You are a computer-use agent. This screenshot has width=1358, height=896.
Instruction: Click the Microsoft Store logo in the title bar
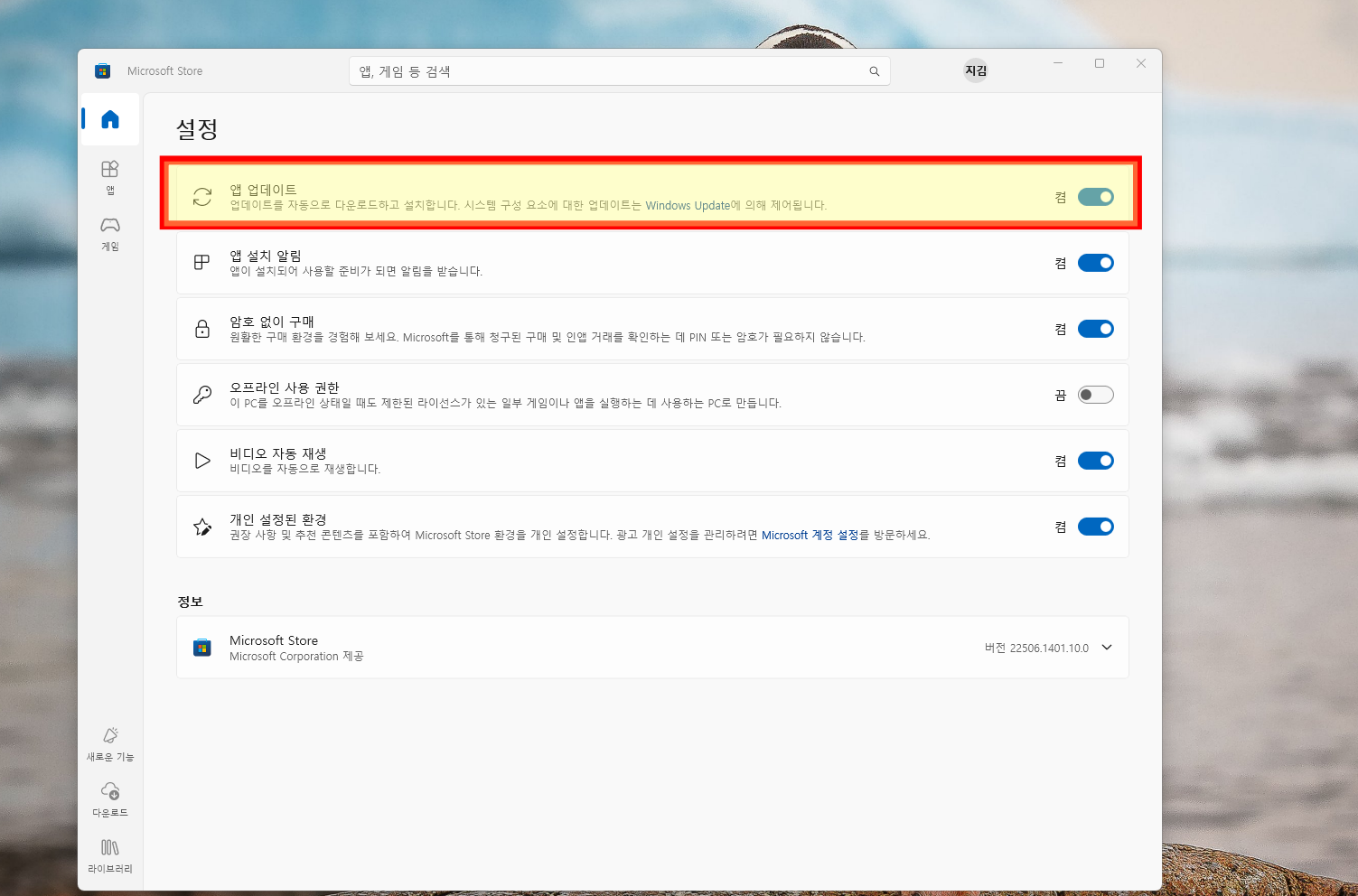point(102,70)
